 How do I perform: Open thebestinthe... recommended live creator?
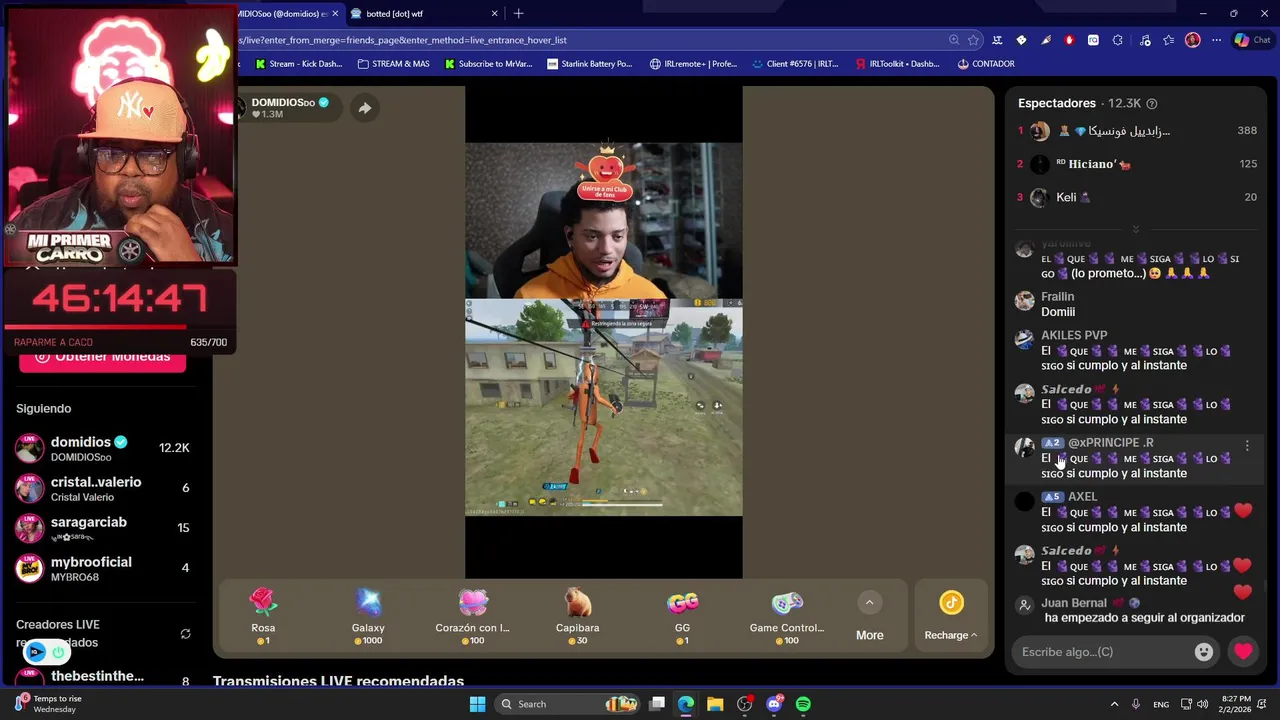coord(104,677)
